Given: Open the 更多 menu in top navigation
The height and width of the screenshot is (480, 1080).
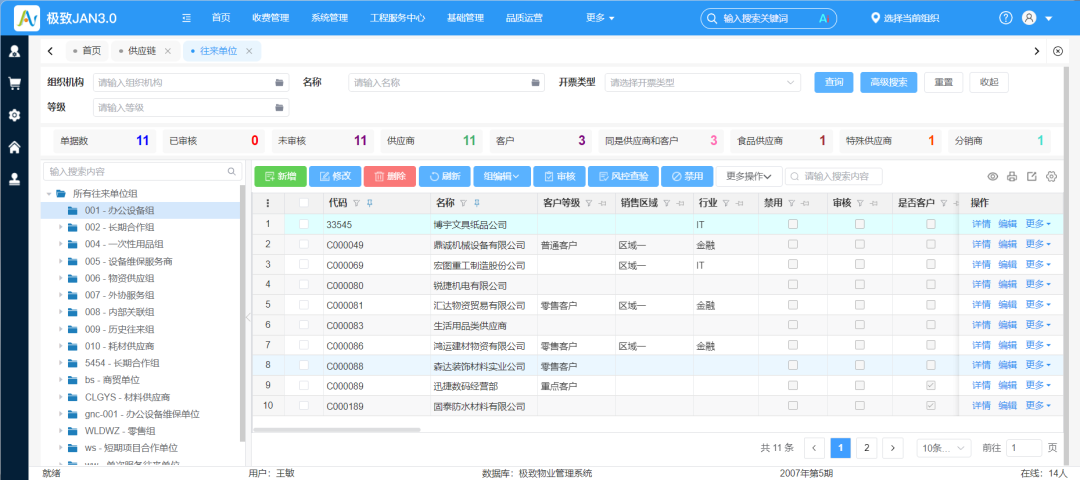Looking at the screenshot, I should 600,18.
